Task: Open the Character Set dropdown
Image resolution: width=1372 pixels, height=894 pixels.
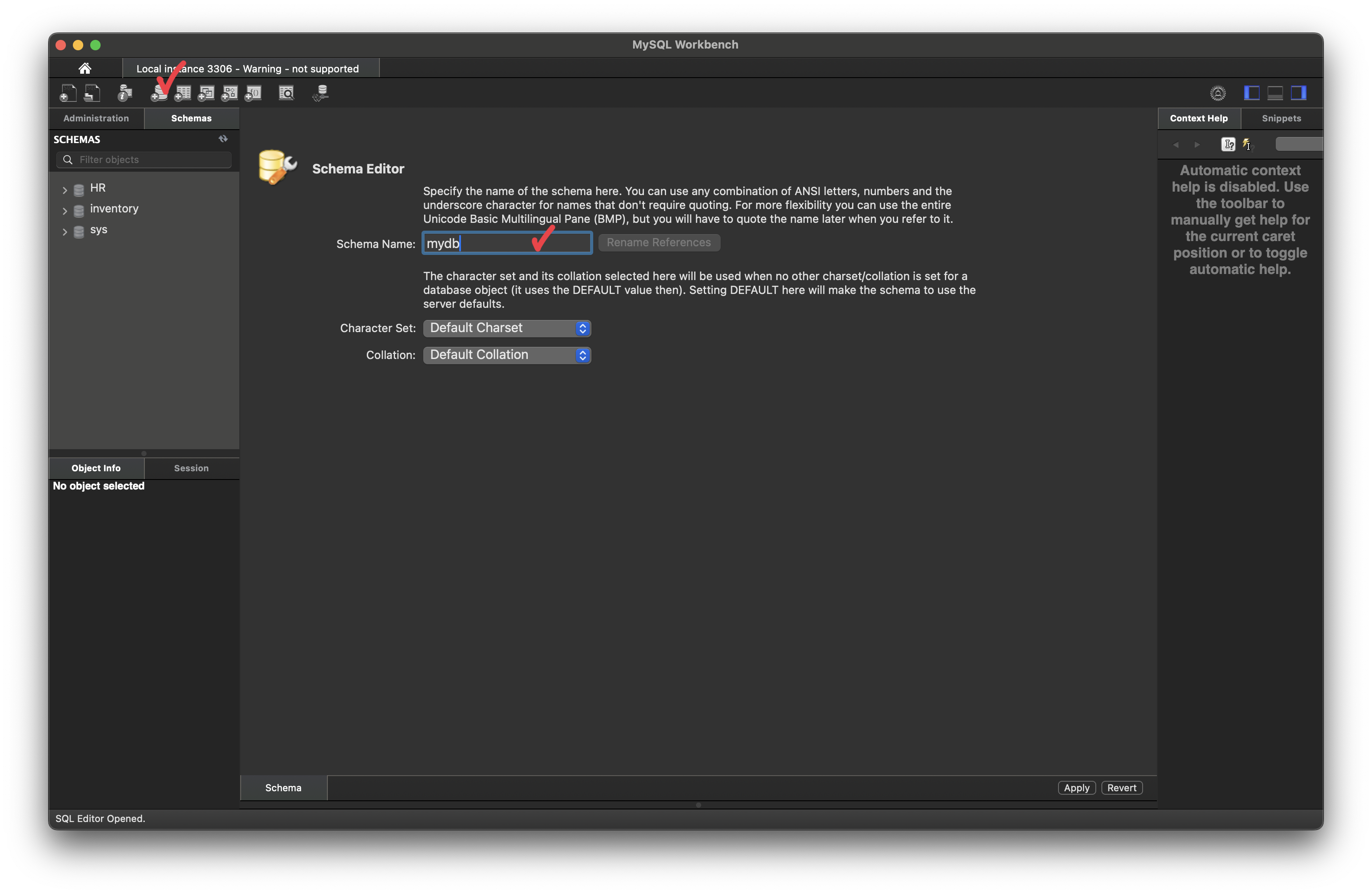Action: 507,328
